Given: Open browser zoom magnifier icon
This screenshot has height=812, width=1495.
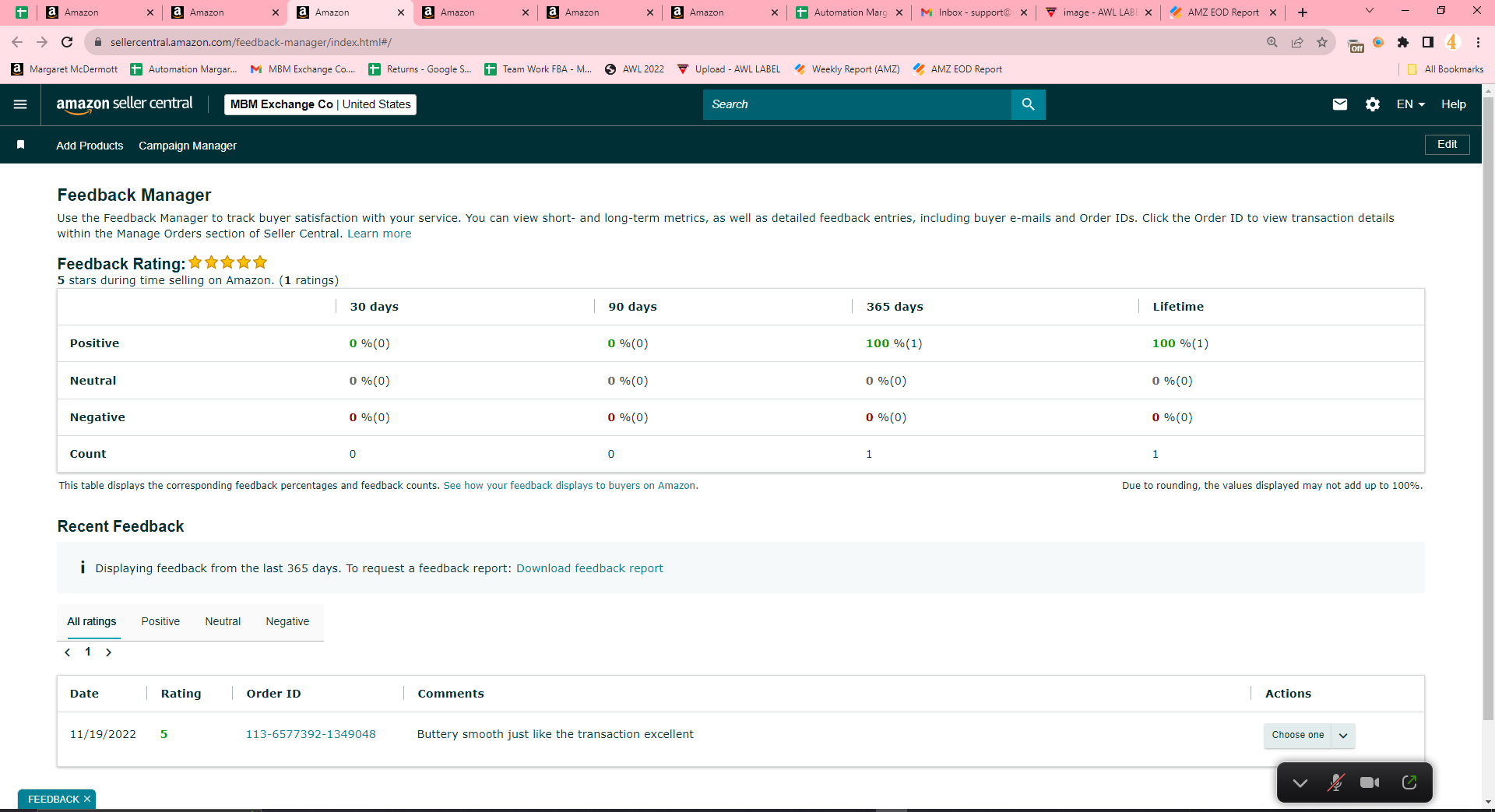Looking at the screenshot, I should click(x=1272, y=42).
